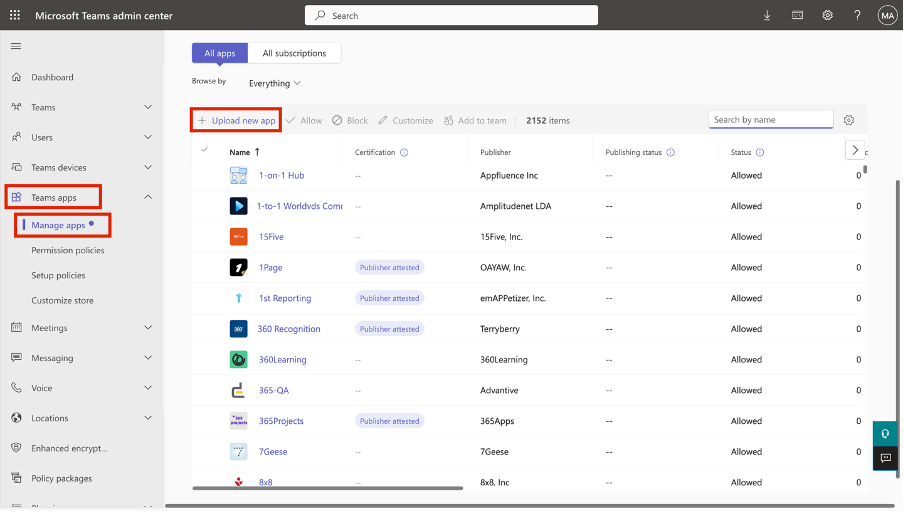This screenshot has height=512, width=904.
Task: Expand the Users navigation section
Action: 148,137
